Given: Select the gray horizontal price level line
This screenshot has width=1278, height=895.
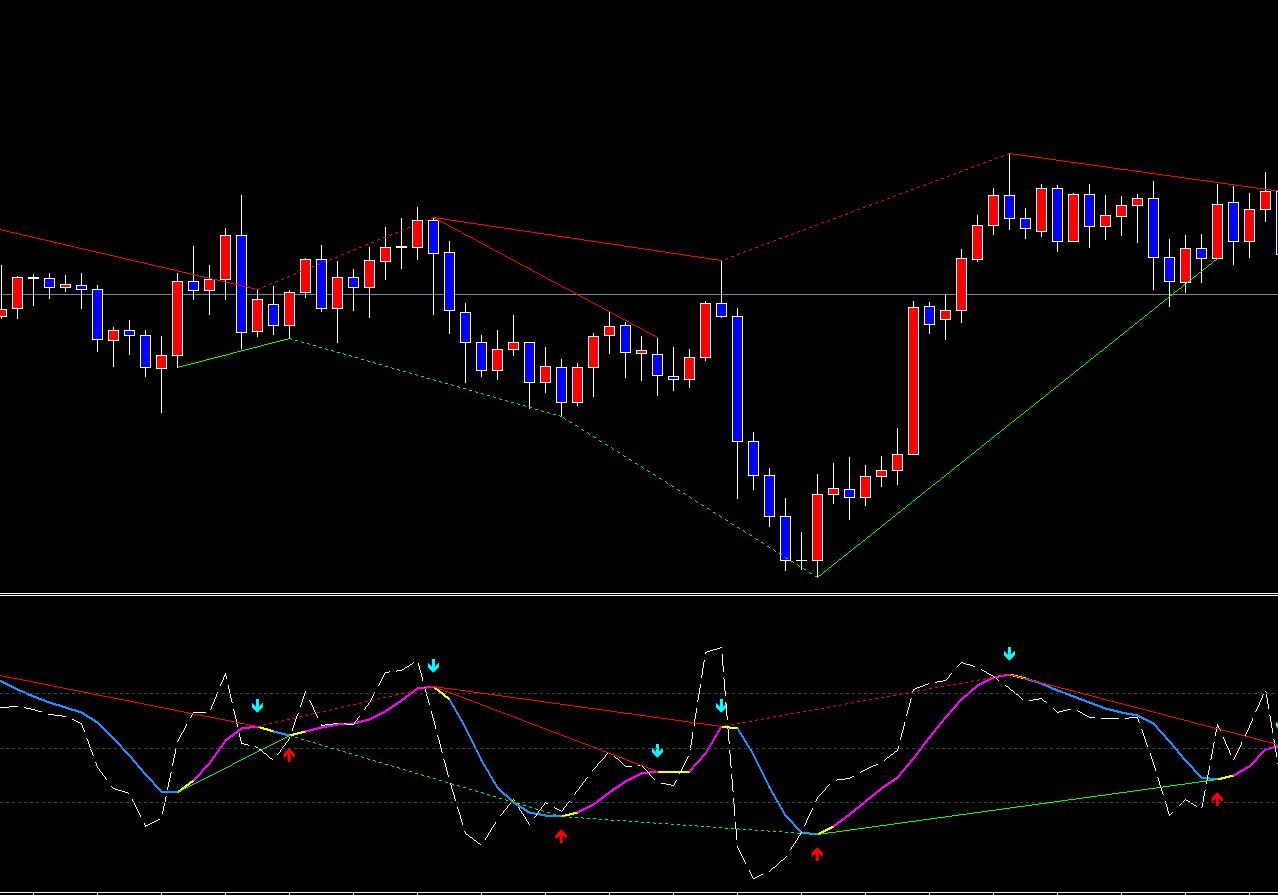Looking at the screenshot, I should [639, 294].
